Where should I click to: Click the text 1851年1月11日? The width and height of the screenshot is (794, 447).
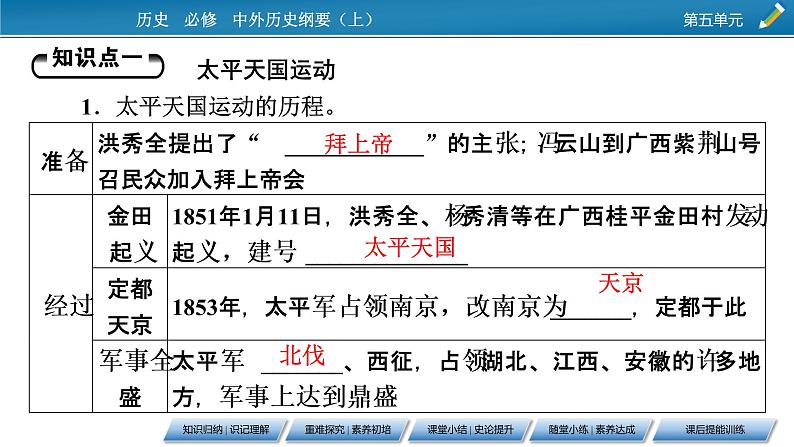[247, 217]
